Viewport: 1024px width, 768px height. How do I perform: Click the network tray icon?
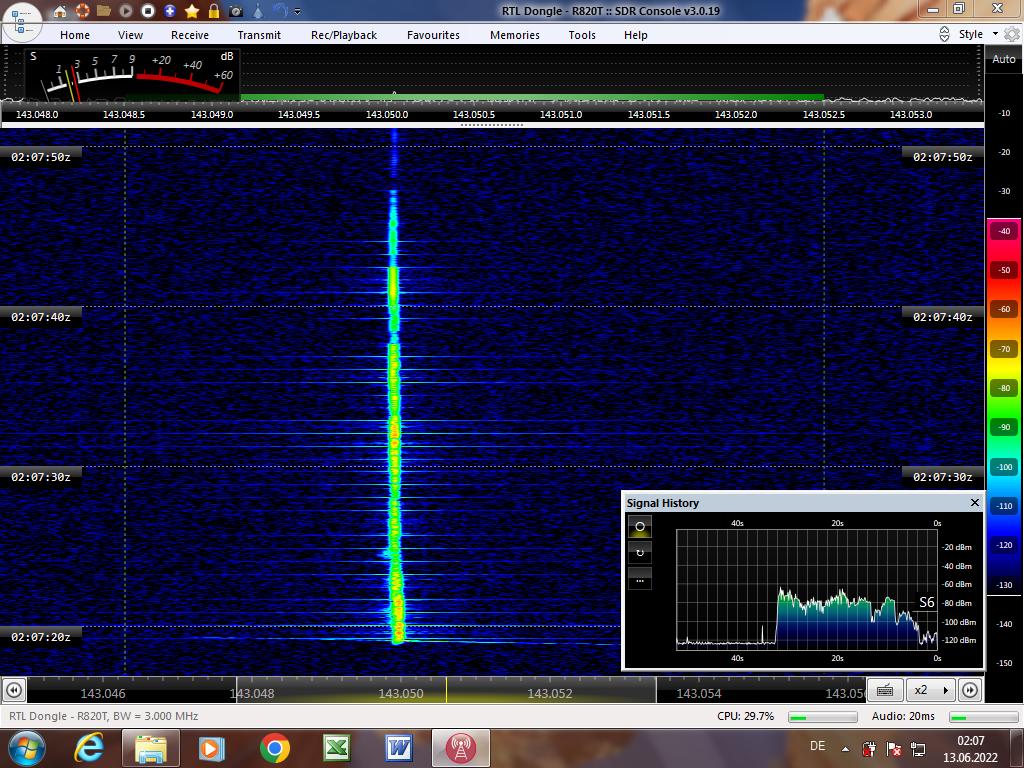point(918,748)
